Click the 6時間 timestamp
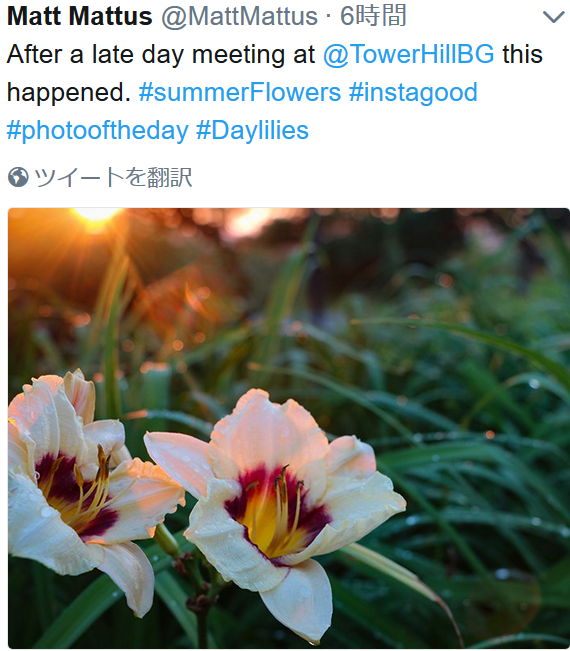The image size is (570, 651). click(x=373, y=16)
